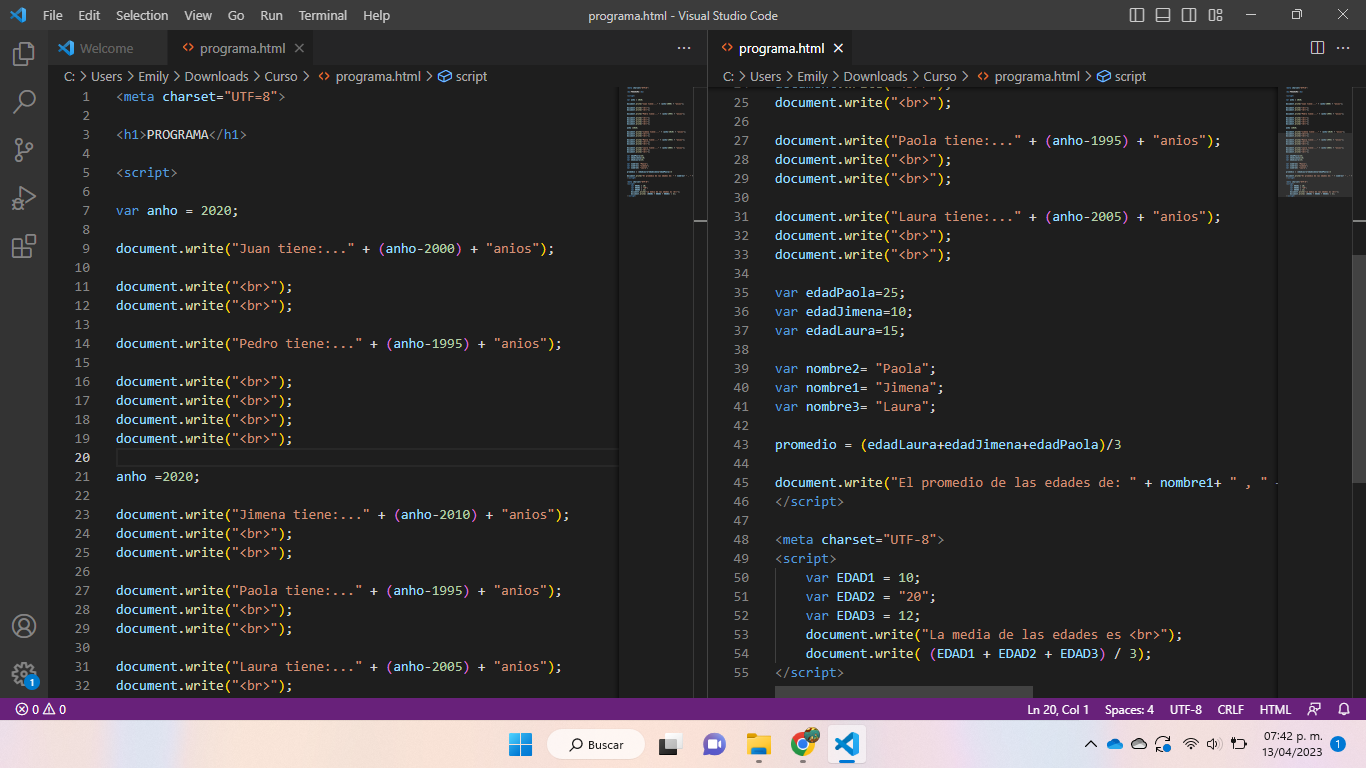Viewport: 1366px width, 768px height.
Task: Open File Explorer from the taskbar
Action: [759, 744]
